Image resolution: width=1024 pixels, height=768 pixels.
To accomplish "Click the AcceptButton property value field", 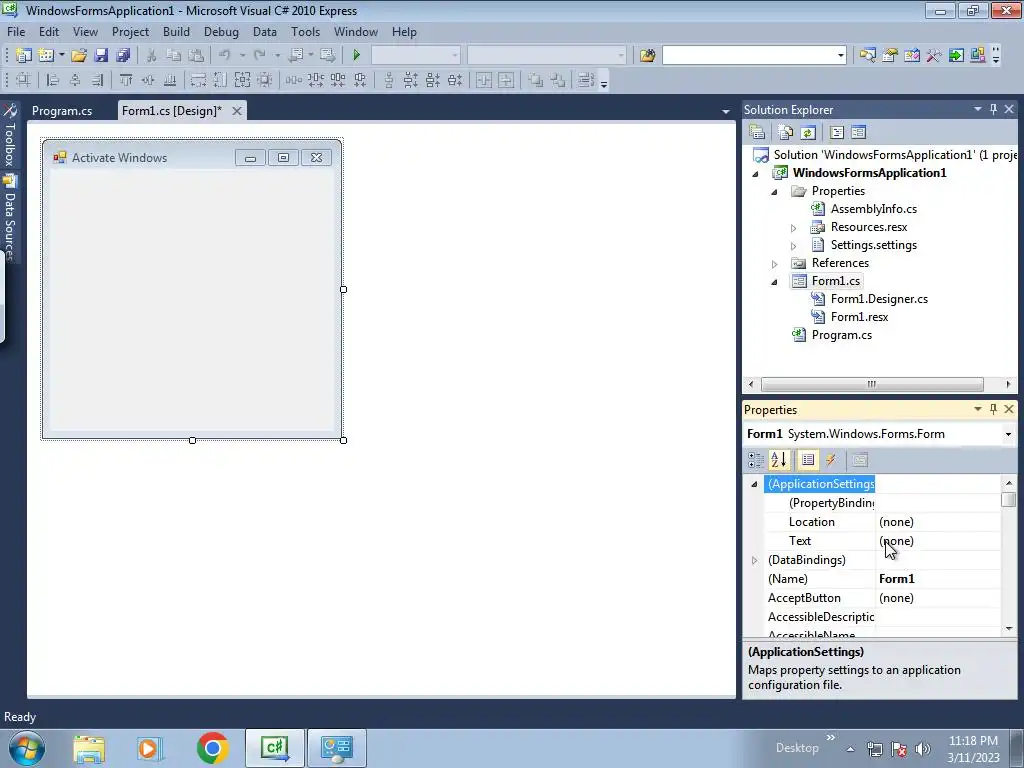I will 938,598.
